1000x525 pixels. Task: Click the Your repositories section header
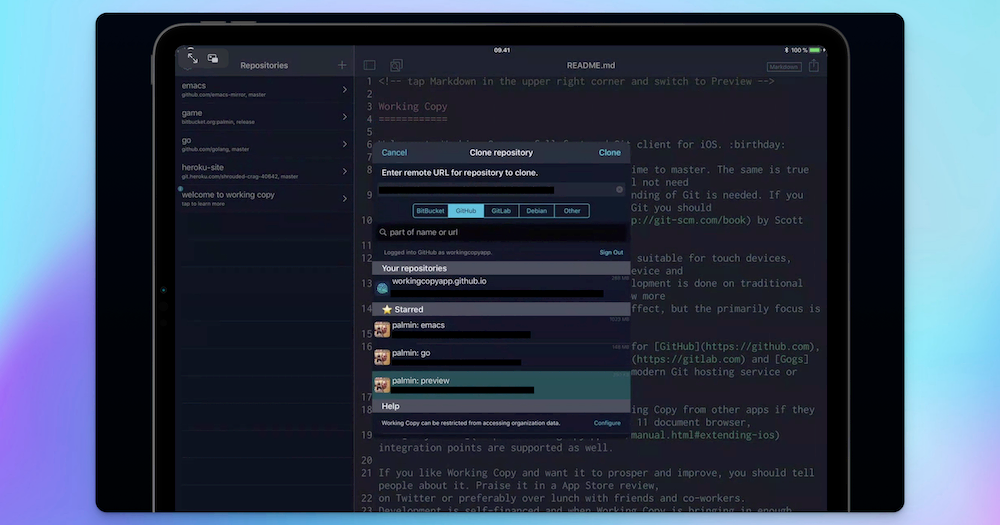pos(501,268)
